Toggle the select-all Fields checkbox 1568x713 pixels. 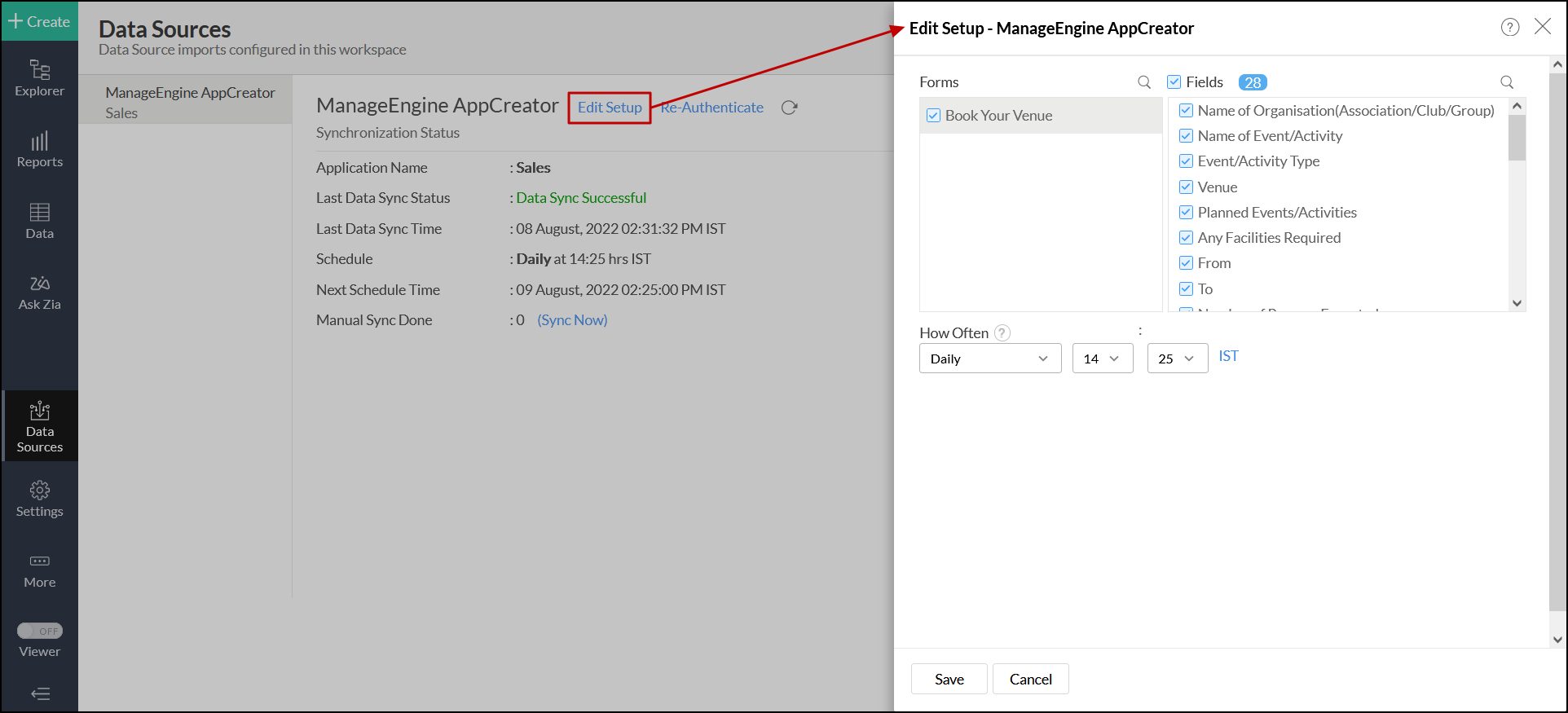[1174, 82]
